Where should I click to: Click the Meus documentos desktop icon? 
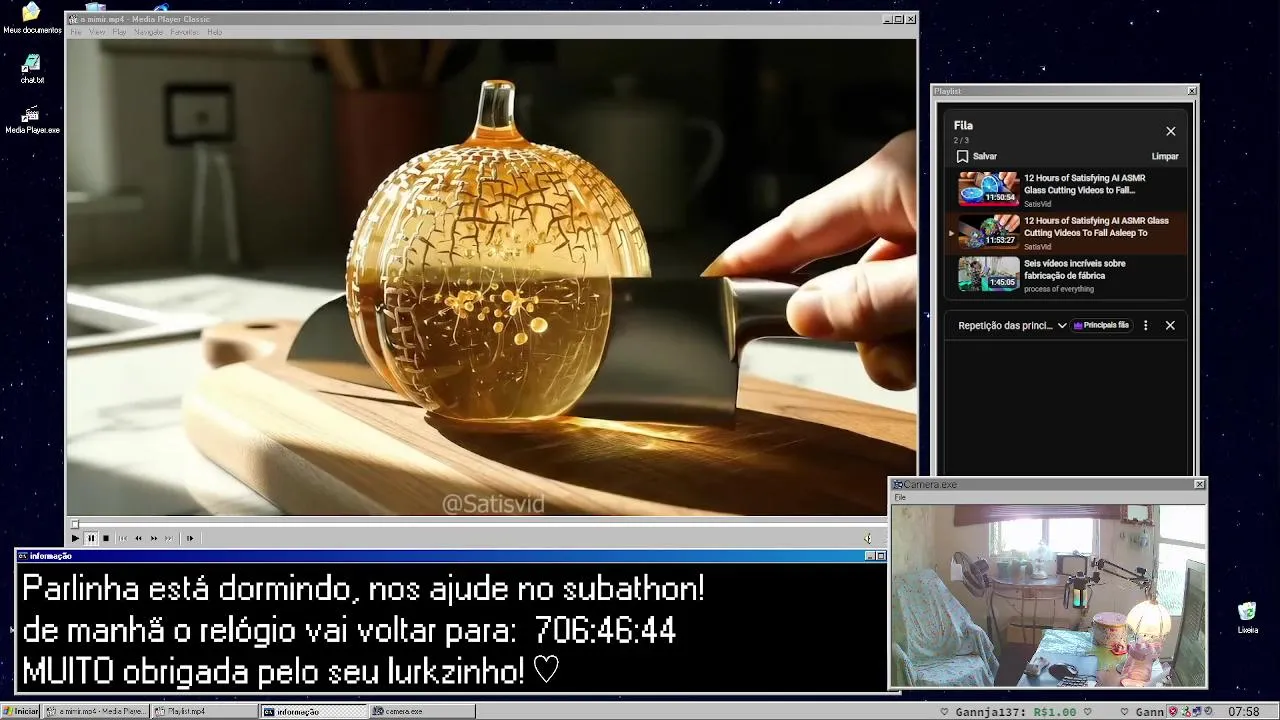pyautogui.click(x=32, y=18)
